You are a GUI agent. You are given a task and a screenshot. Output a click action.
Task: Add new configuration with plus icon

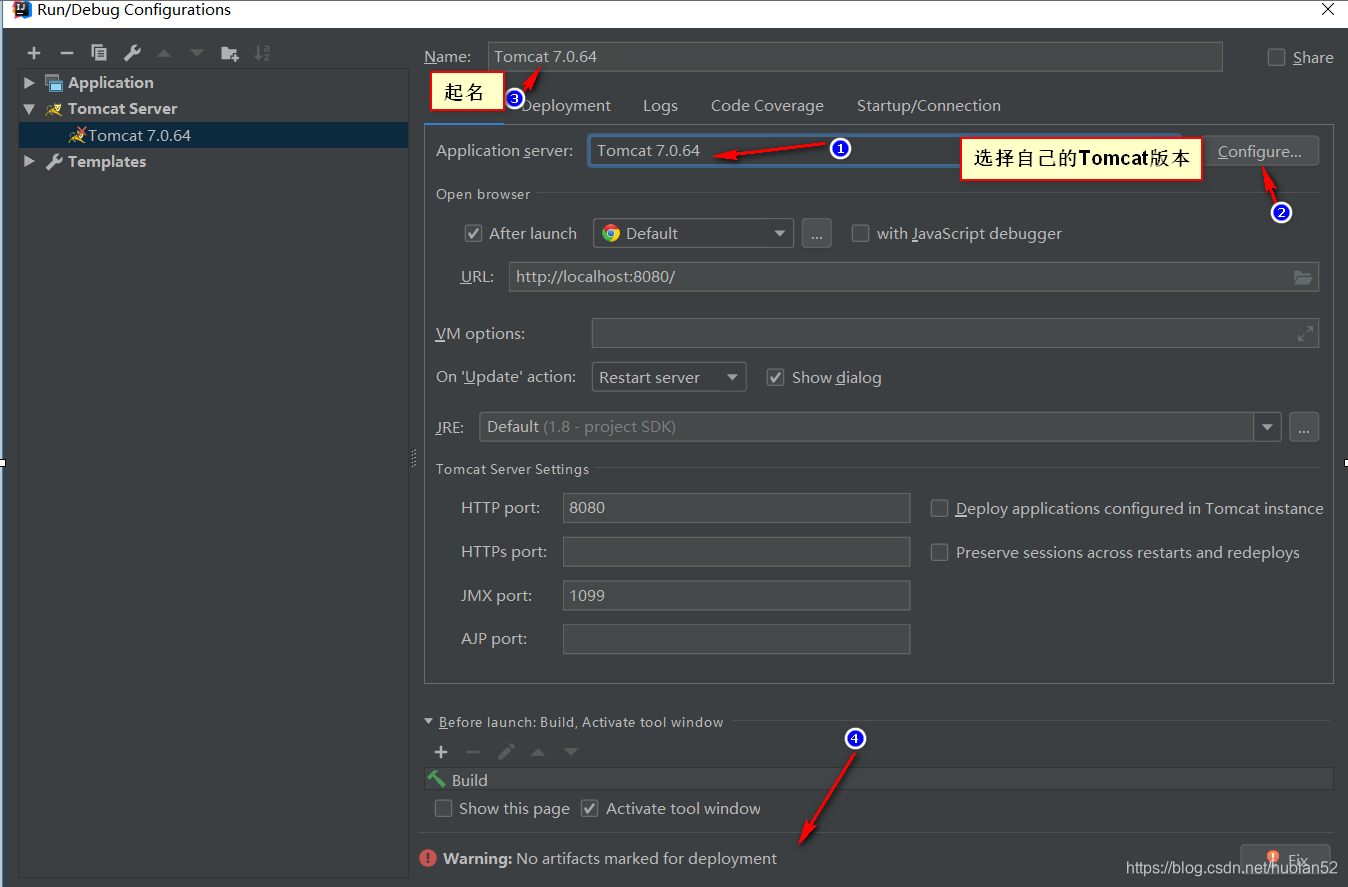34,53
